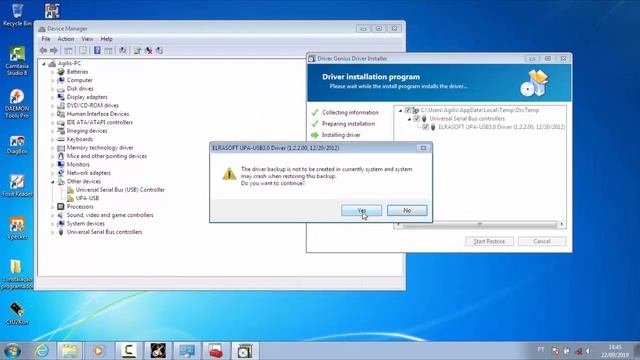640x360 pixels.
Task: Open the media player taskbar icon
Action: [x=98, y=351]
